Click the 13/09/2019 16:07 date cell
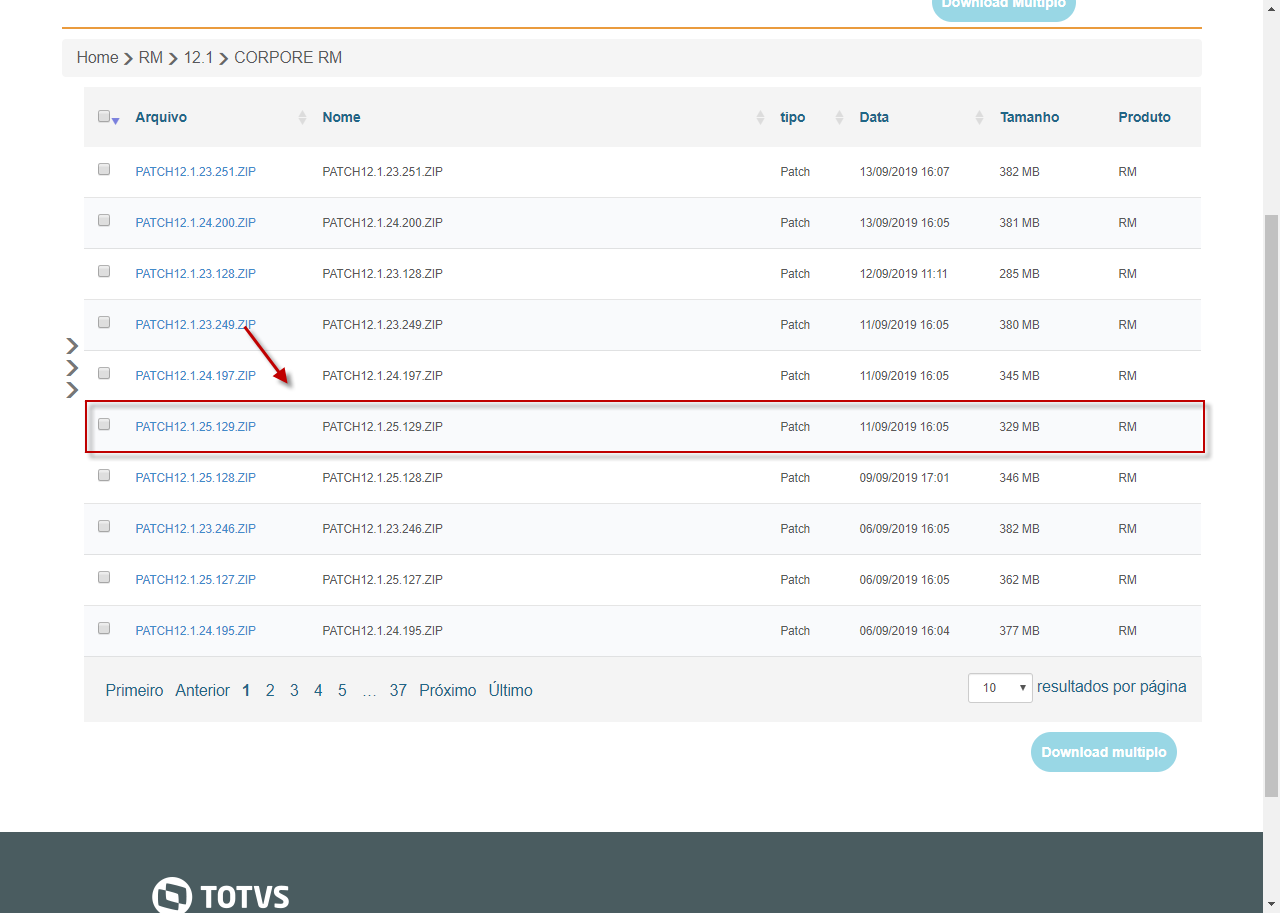 tap(904, 172)
